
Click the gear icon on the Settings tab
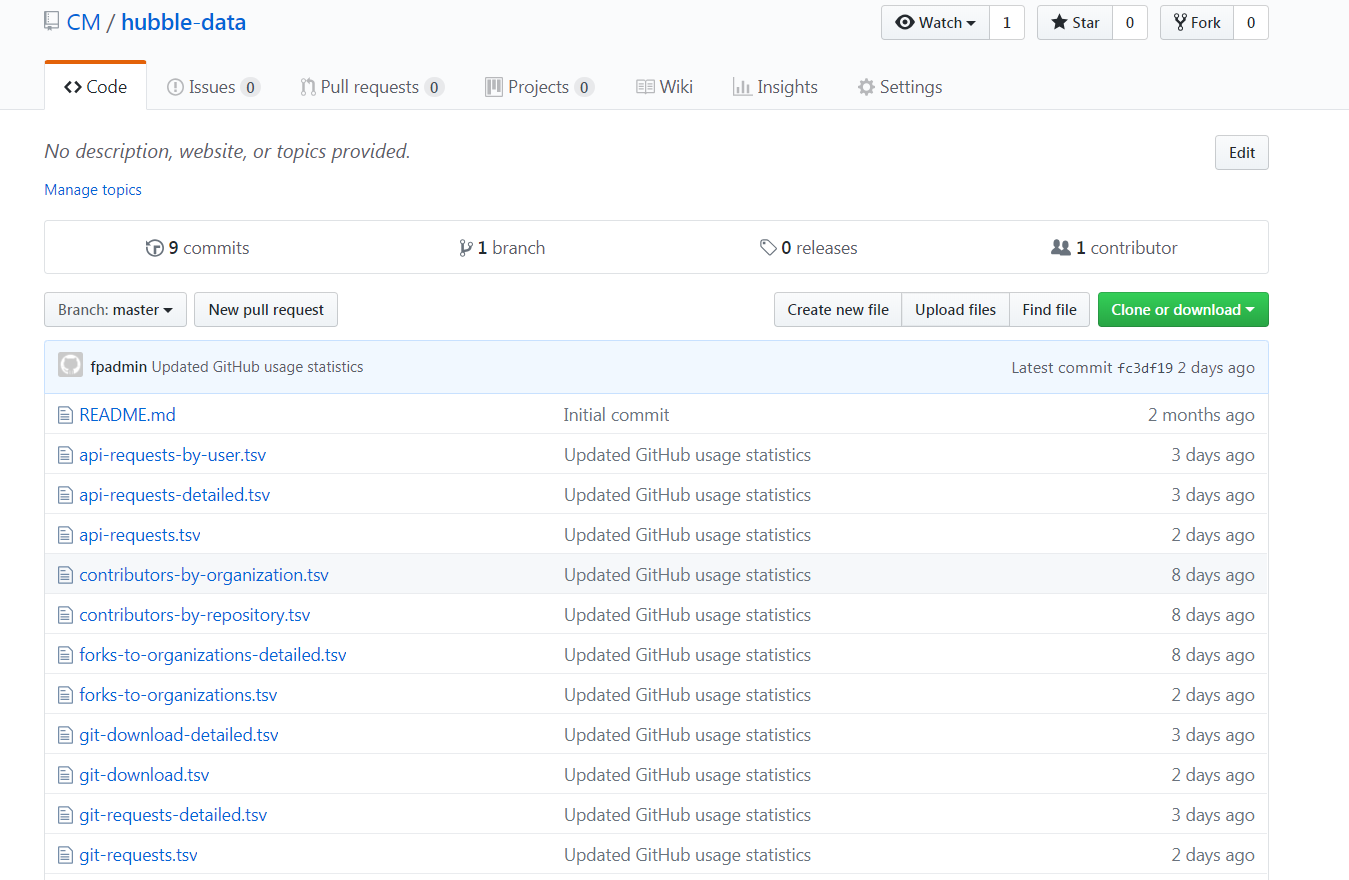pyautogui.click(x=866, y=86)
